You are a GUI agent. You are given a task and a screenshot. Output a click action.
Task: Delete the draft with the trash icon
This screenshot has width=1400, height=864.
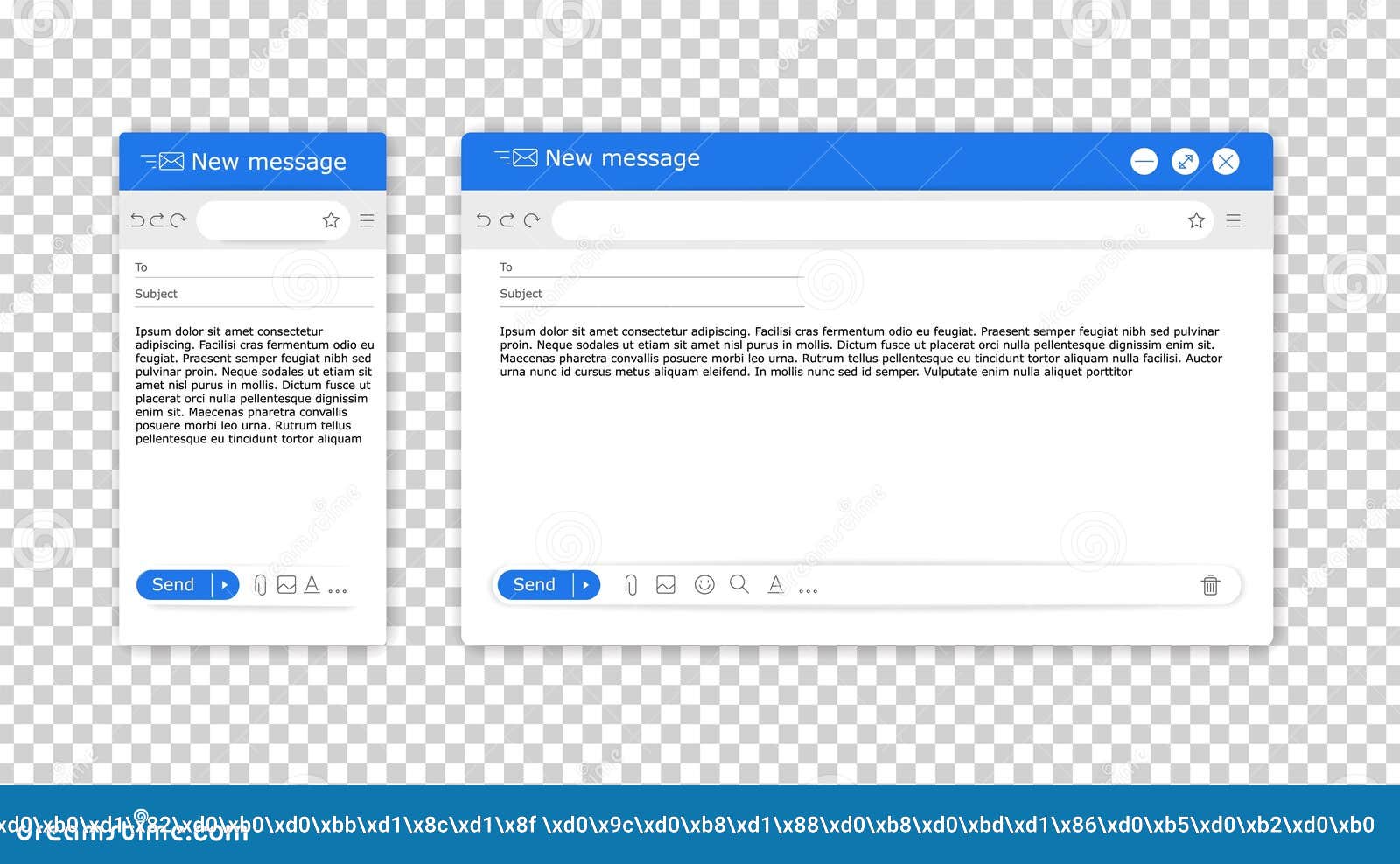click(1211, 586)
